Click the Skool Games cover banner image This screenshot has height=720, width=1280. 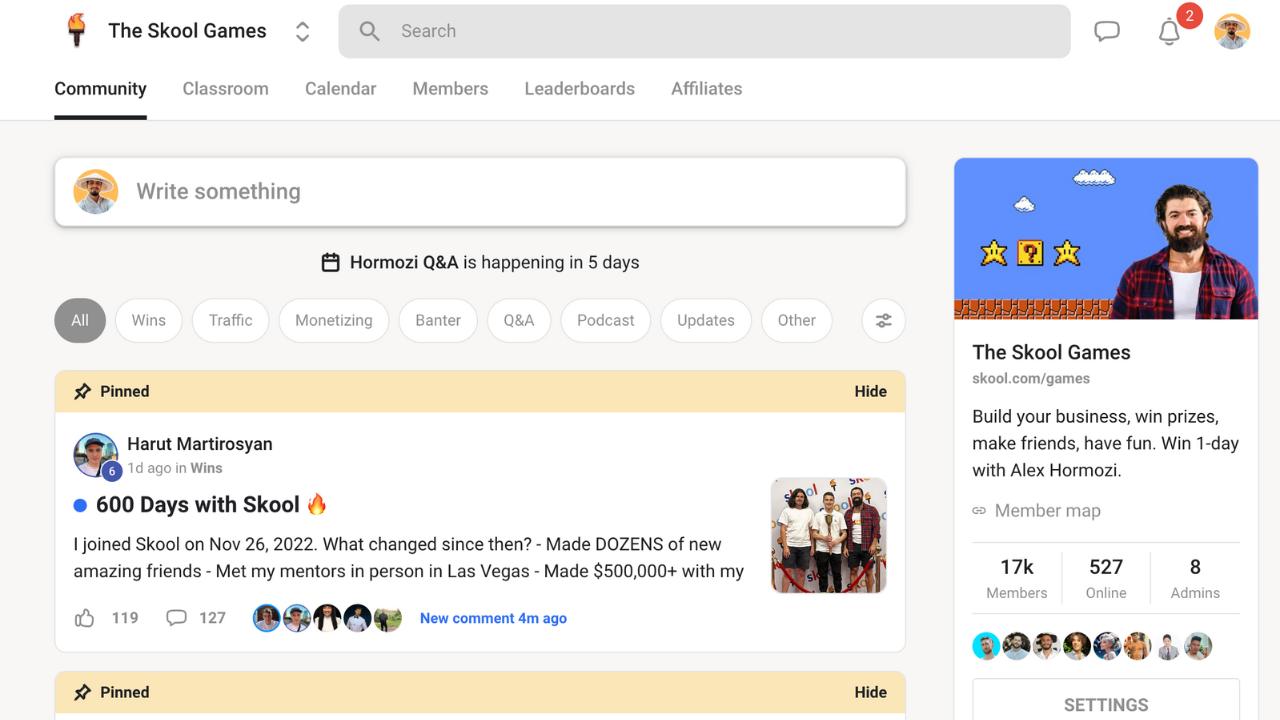point(1106,239)
